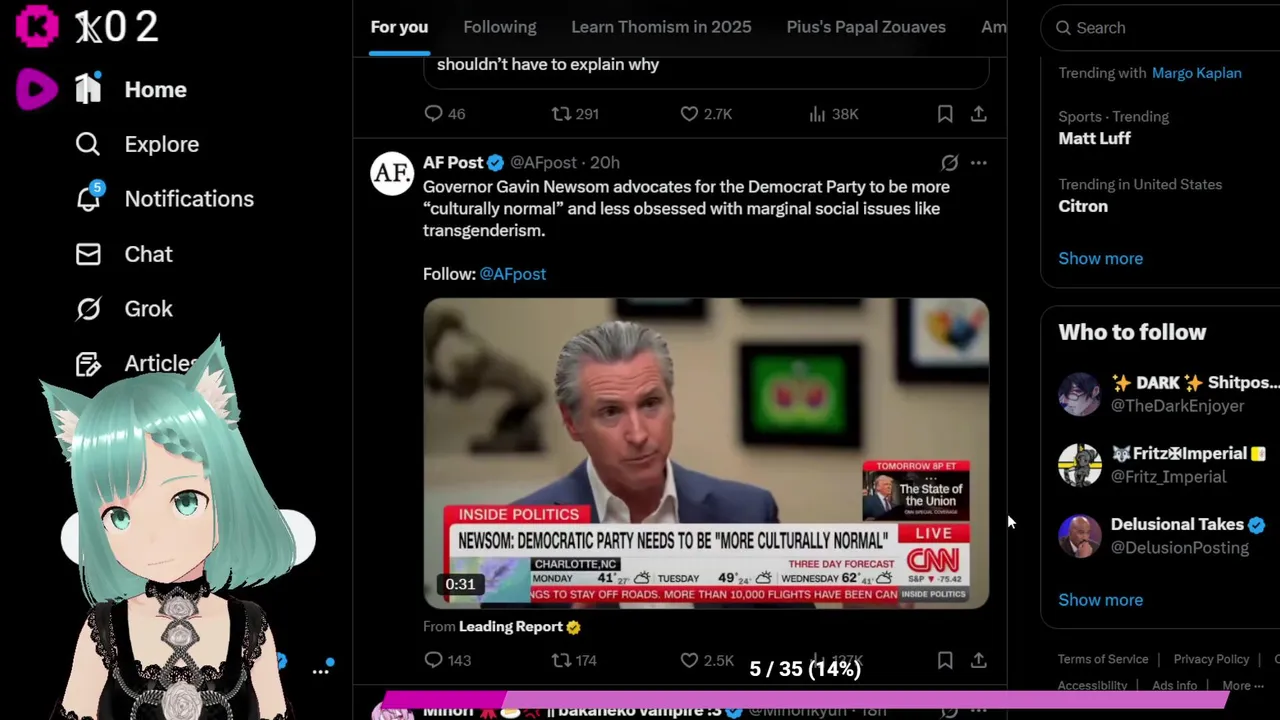Open Pius's Papal Zouaves tab
The width and height of the screenshot is (1280, 720).
point(866,27)
